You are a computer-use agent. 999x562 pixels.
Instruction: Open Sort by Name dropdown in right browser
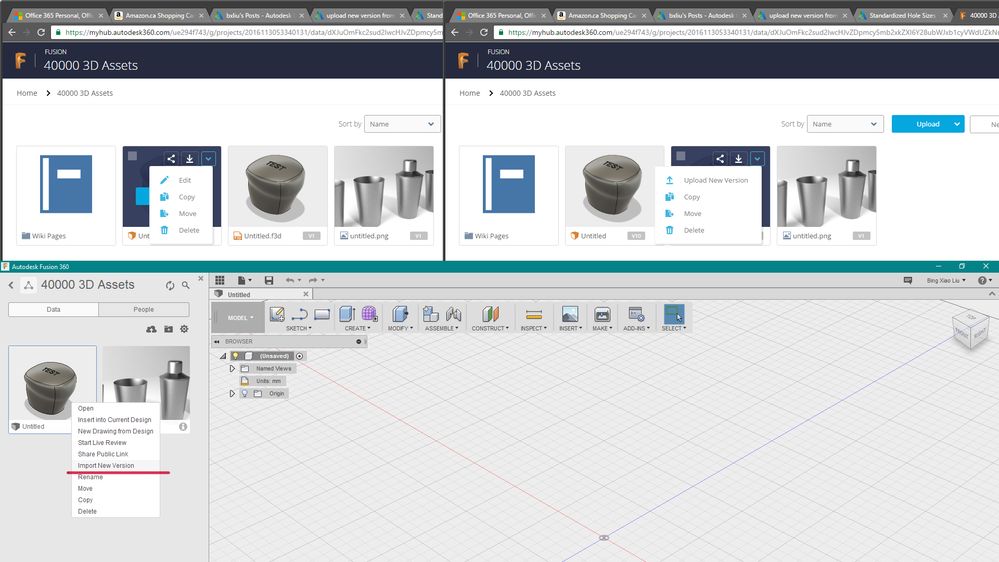coord(845,124)
